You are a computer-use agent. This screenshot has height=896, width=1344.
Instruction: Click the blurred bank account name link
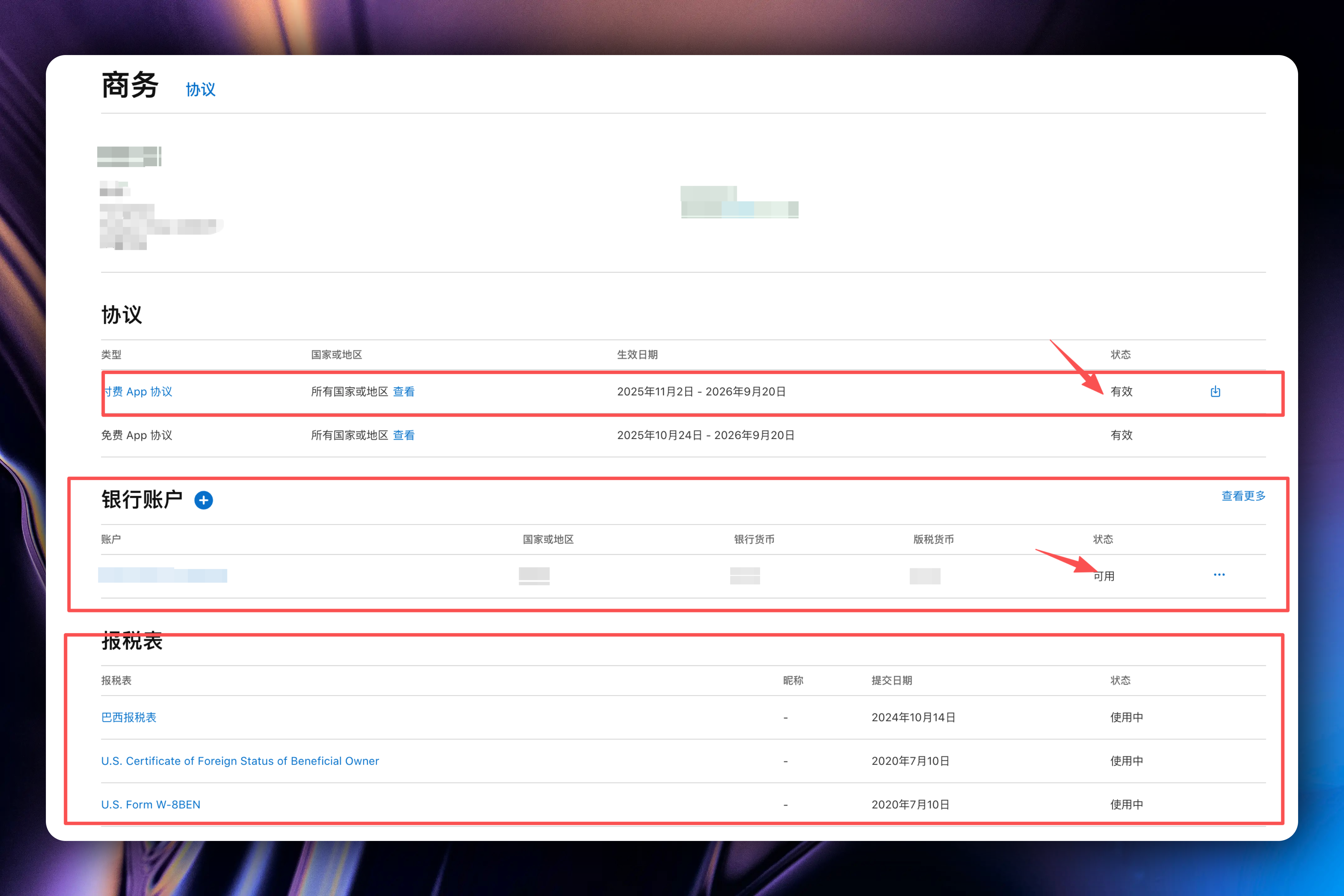coord(162,575)
